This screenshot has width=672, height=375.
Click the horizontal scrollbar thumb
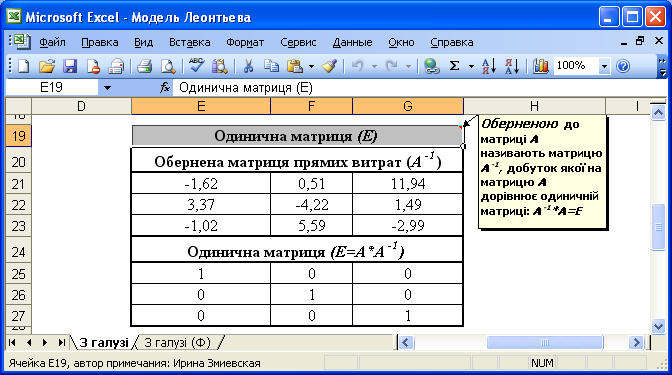tap(545, 342)
